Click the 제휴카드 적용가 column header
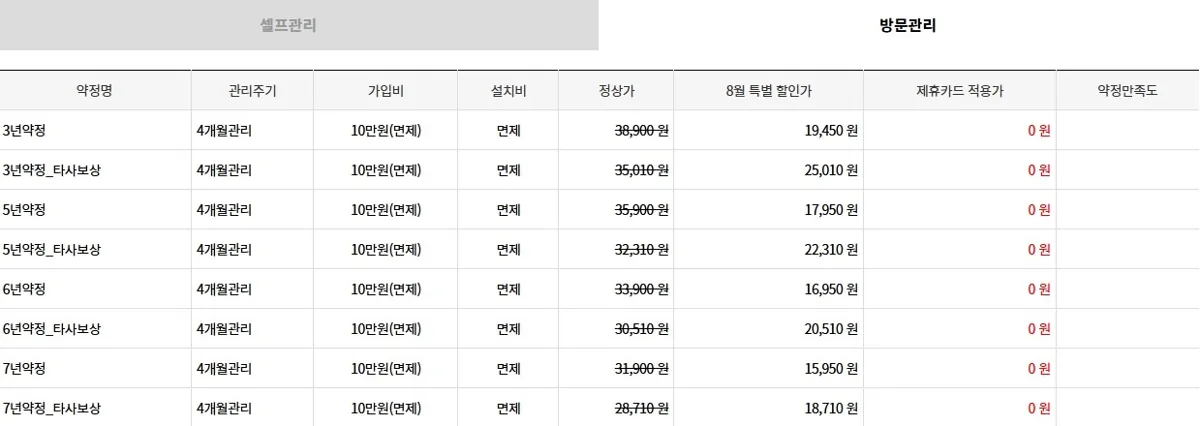 coord(959,91)
